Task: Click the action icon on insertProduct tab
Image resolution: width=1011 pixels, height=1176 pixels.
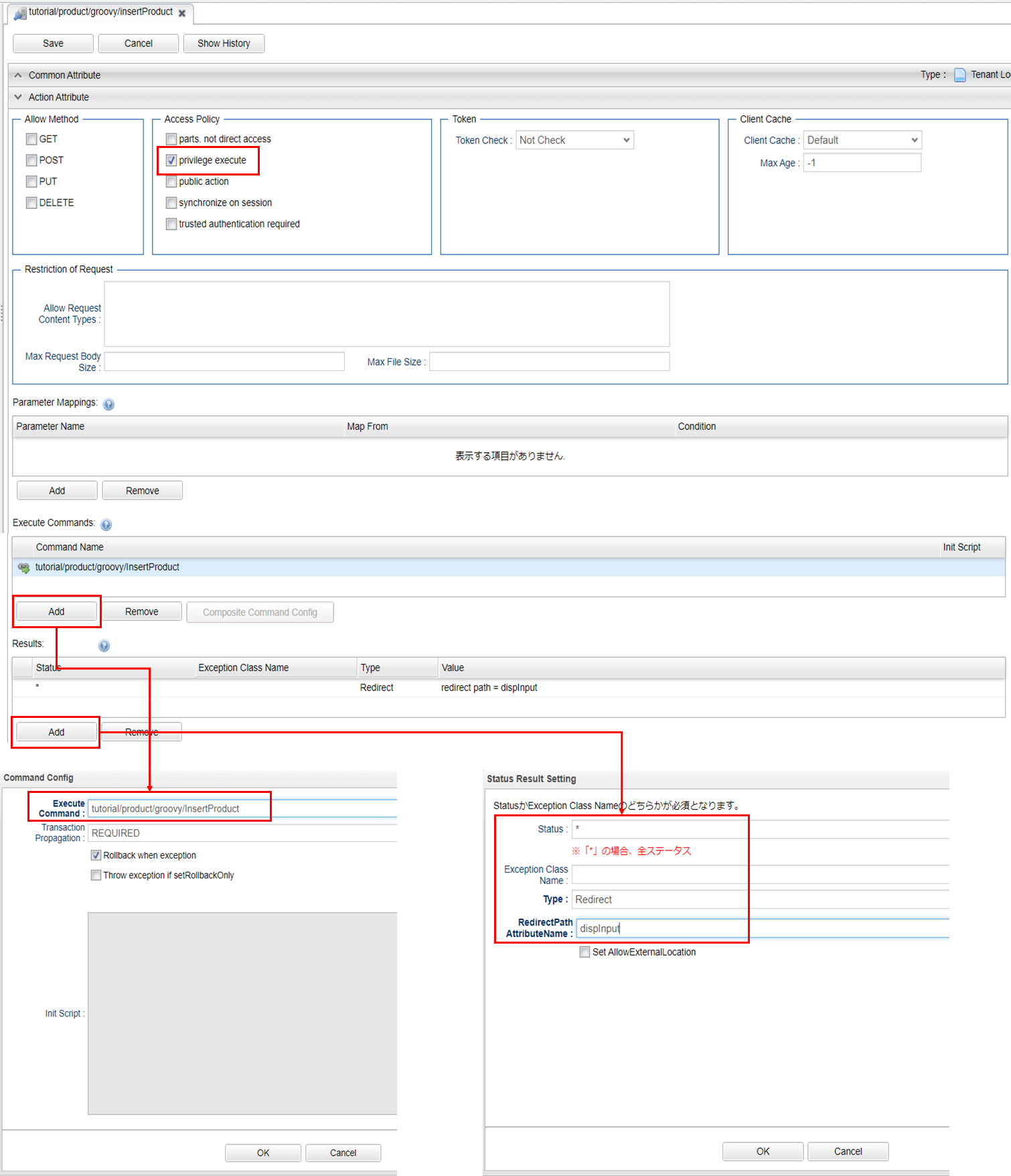Action: click(x=20, y=13)
